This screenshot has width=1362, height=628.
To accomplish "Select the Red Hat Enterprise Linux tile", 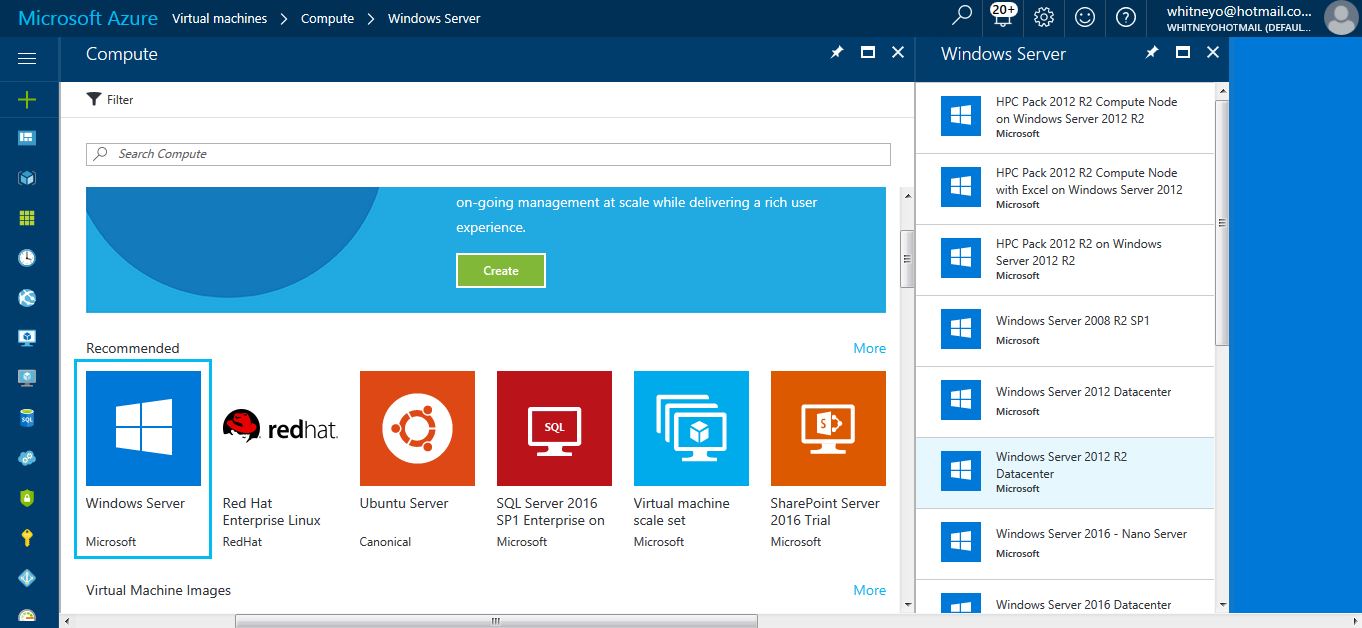I will point(280,459).
